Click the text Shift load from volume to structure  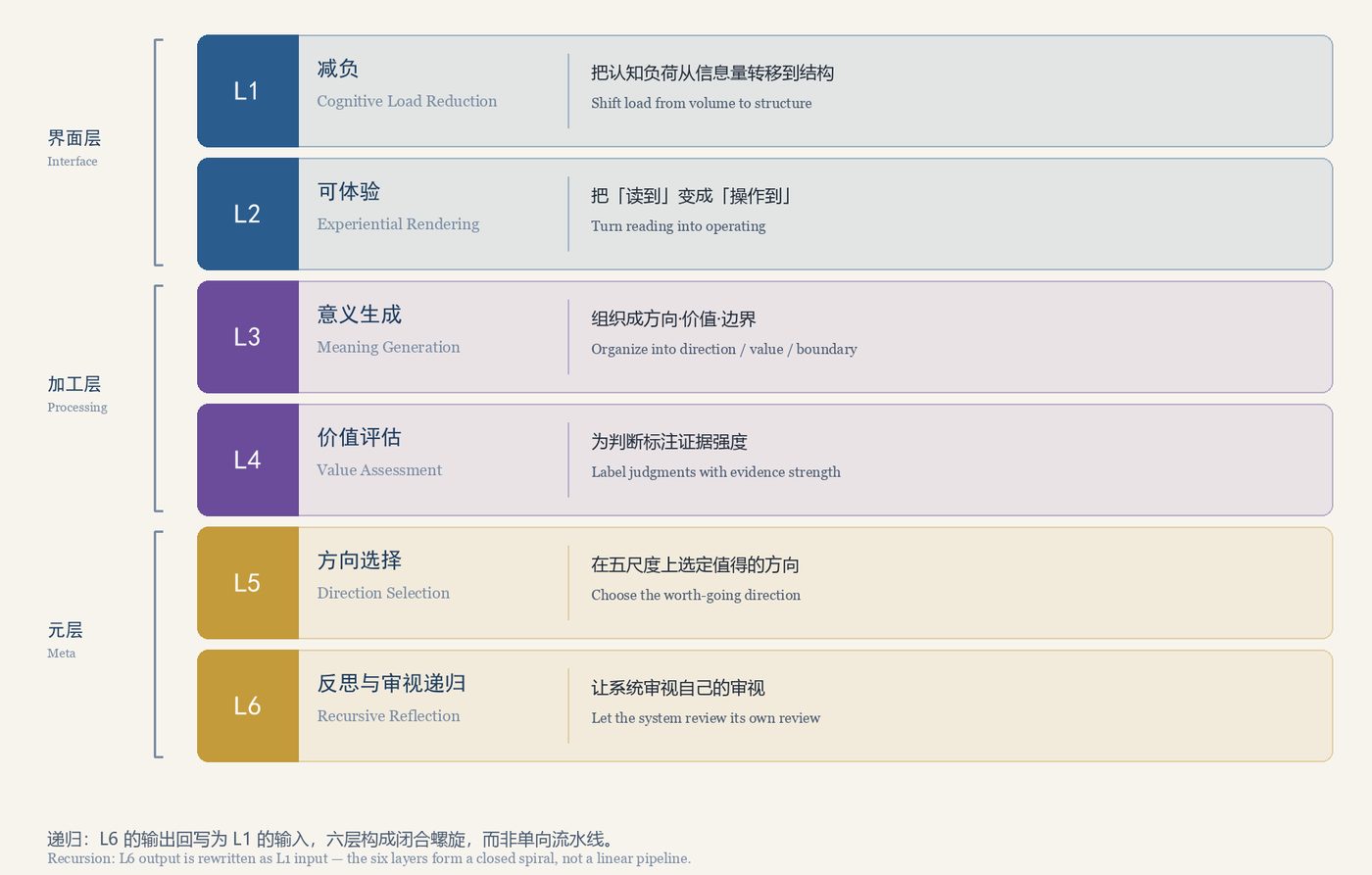pyautogui.click(x=702, y=103)
